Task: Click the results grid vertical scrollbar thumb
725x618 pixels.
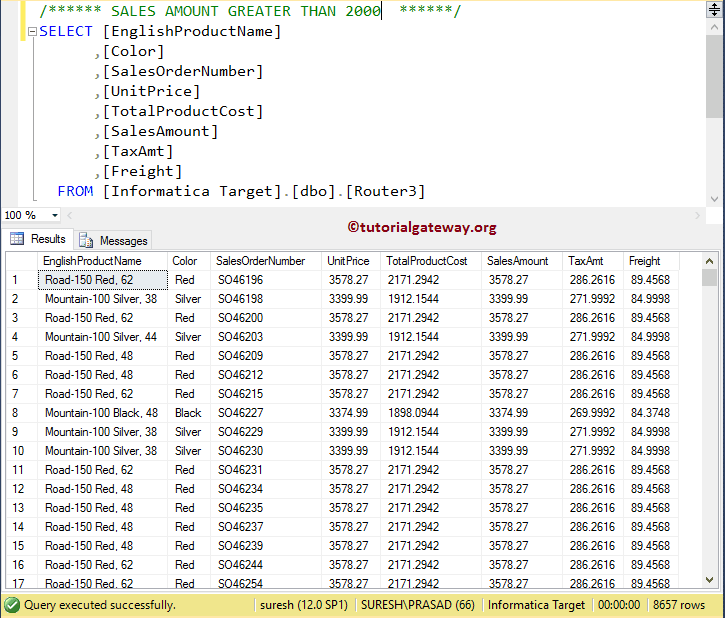Action: [x=709, y=277]
